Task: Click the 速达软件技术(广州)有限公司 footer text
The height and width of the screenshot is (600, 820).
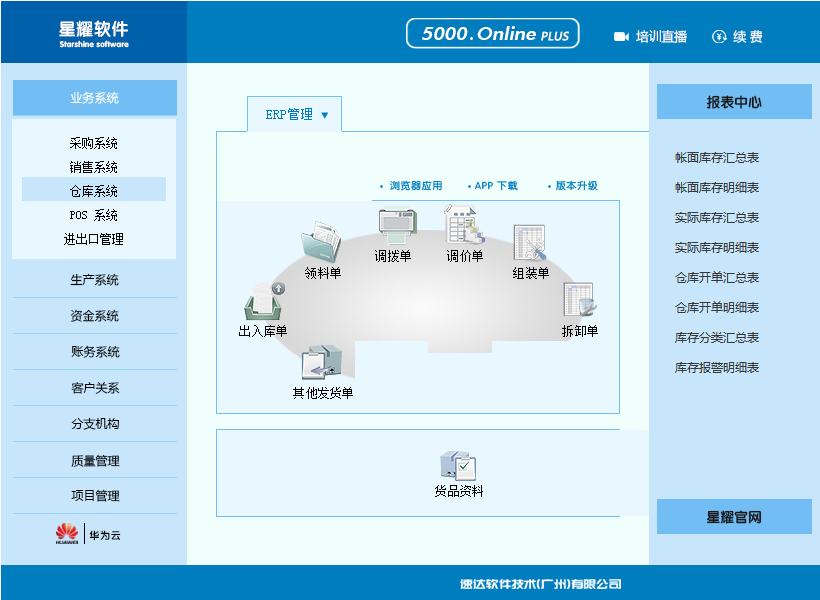Action: pos(541,584)
